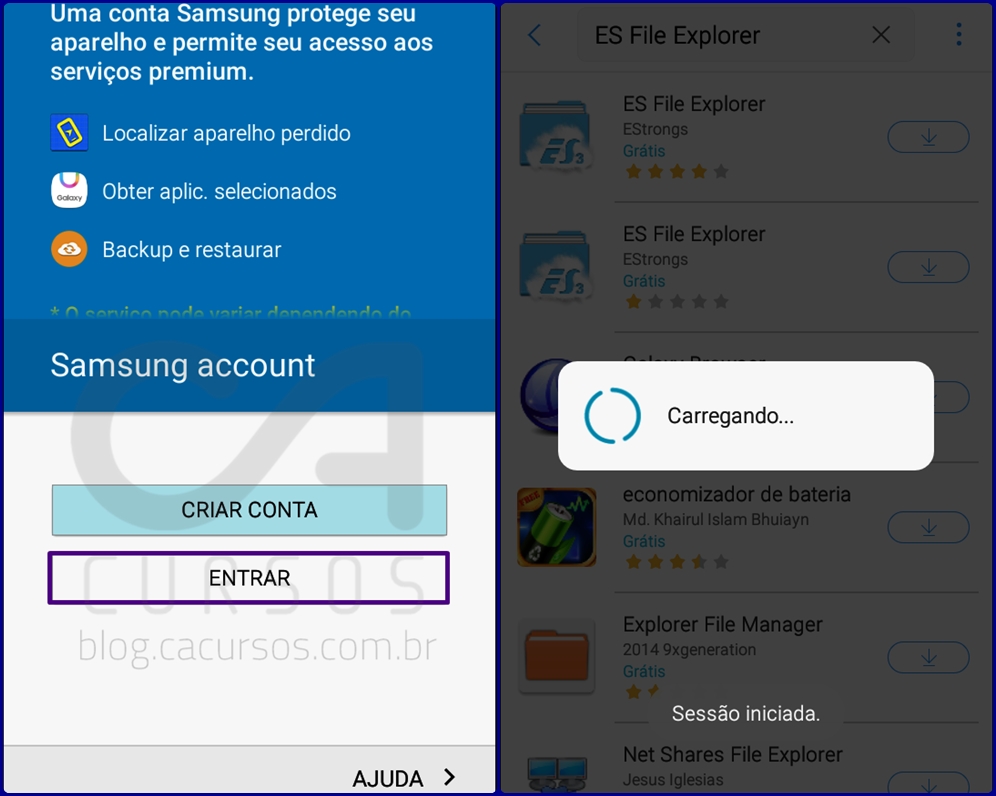Click the CRIAR CONTA button
This screenshot has height=796, width=996.
pyautogui.click(x=249, y=509)
